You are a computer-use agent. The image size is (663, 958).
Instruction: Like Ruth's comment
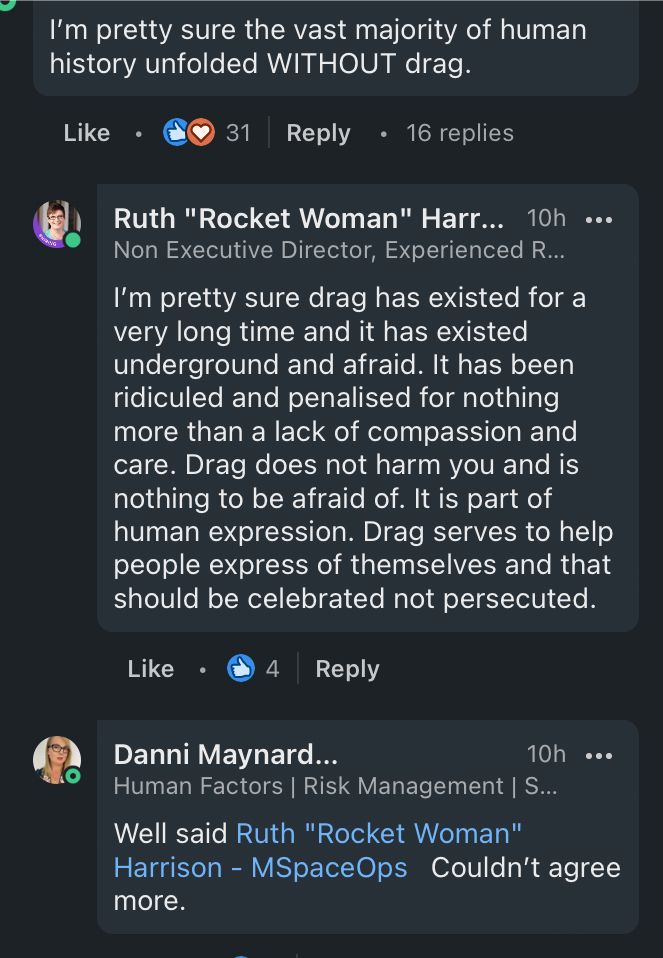click(150, 668)
